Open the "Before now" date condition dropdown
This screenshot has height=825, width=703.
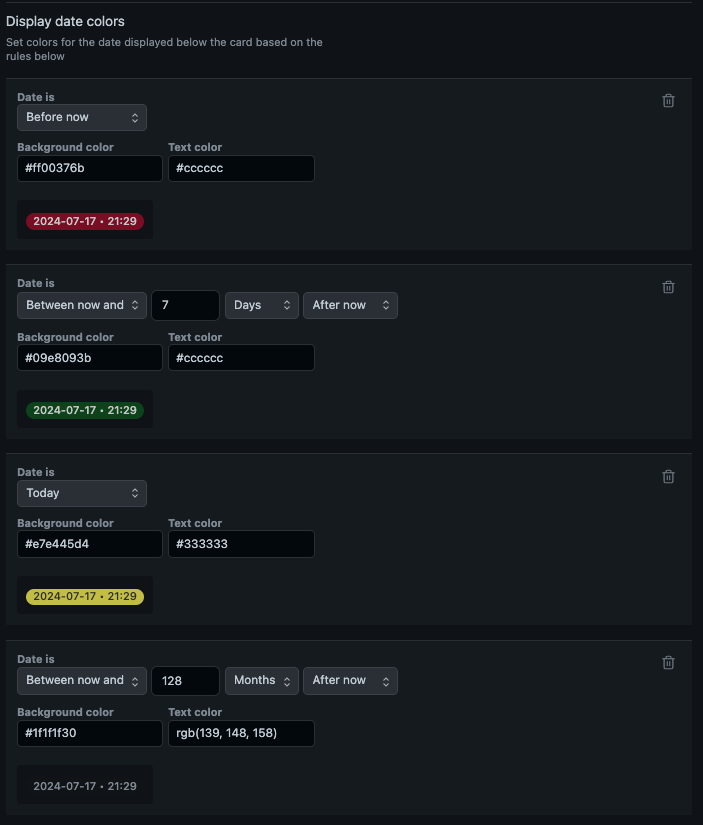point(82,117)
